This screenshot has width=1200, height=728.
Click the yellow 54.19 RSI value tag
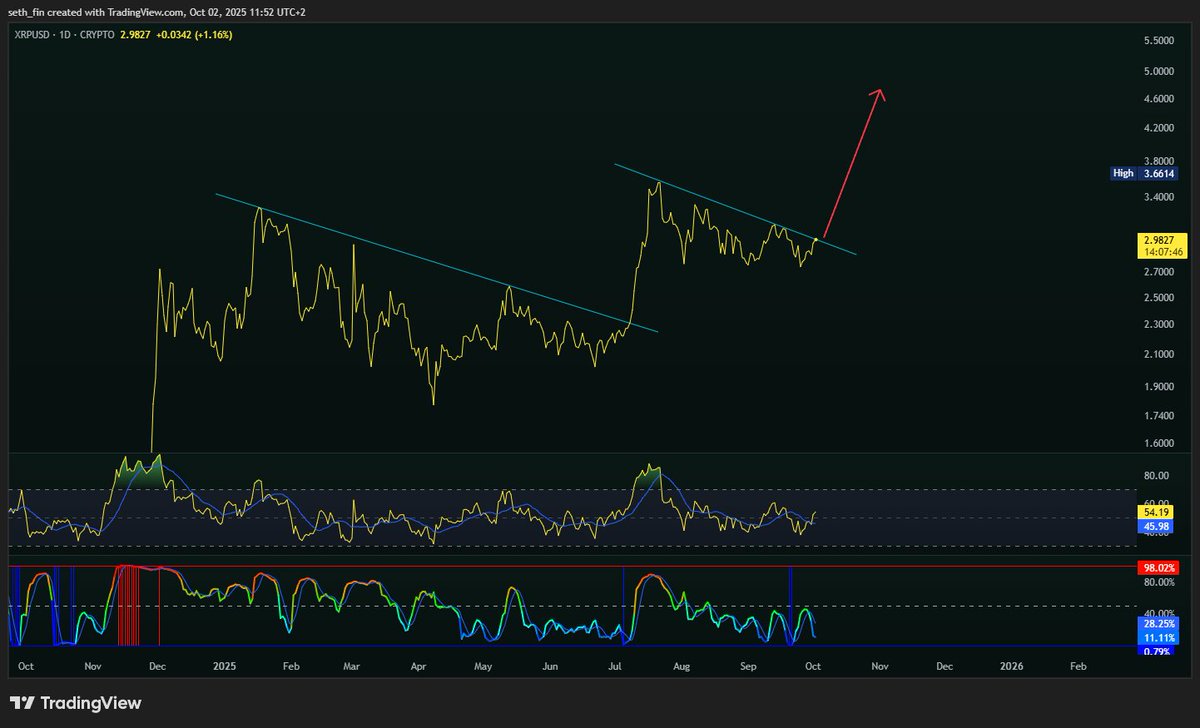pyautogui.click(x=1155, y=512)
